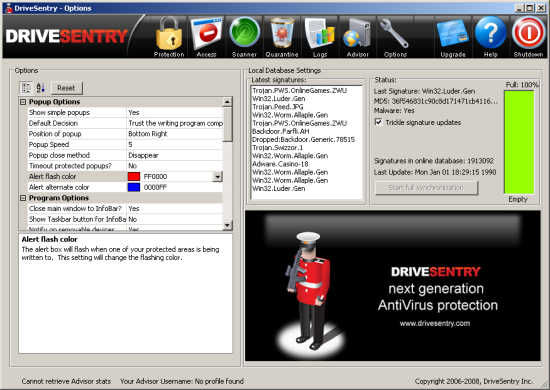The image size is (550, 390).
Task: Click the 0000FF color value
Action: tap(155, 187)
